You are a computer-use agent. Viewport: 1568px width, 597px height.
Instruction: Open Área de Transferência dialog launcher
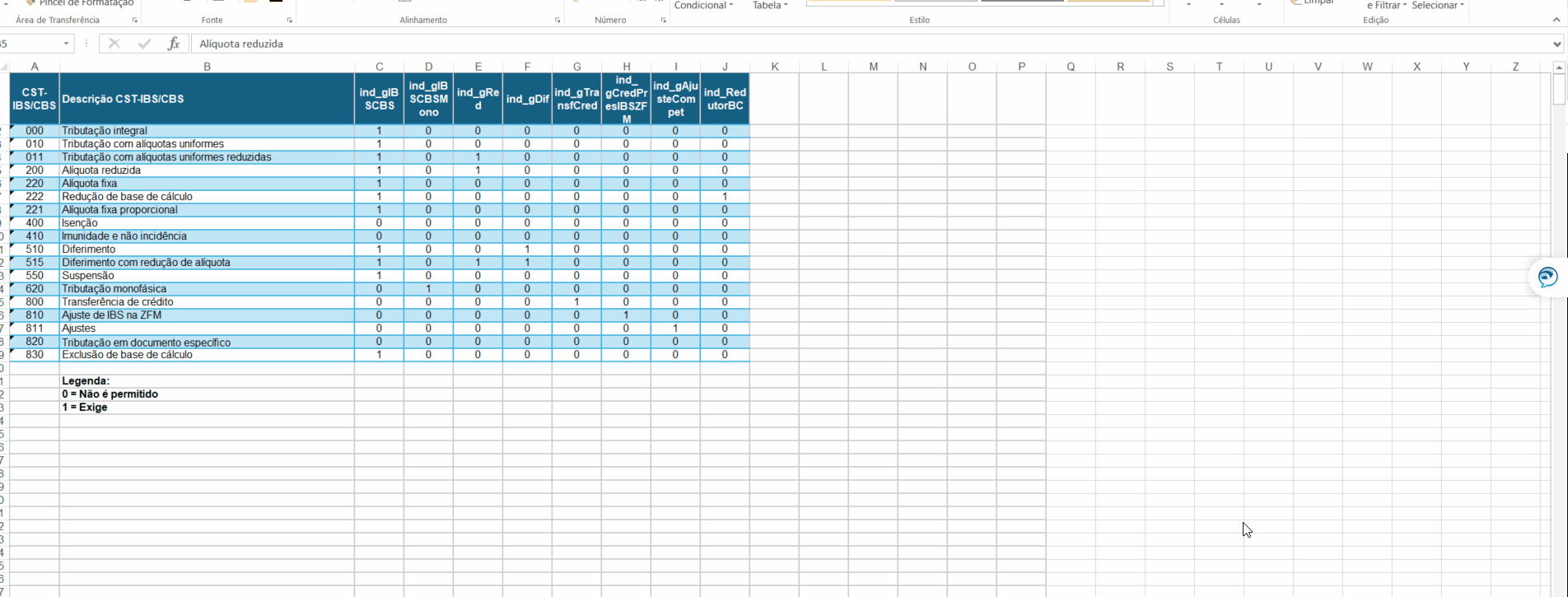click(135, 20)
